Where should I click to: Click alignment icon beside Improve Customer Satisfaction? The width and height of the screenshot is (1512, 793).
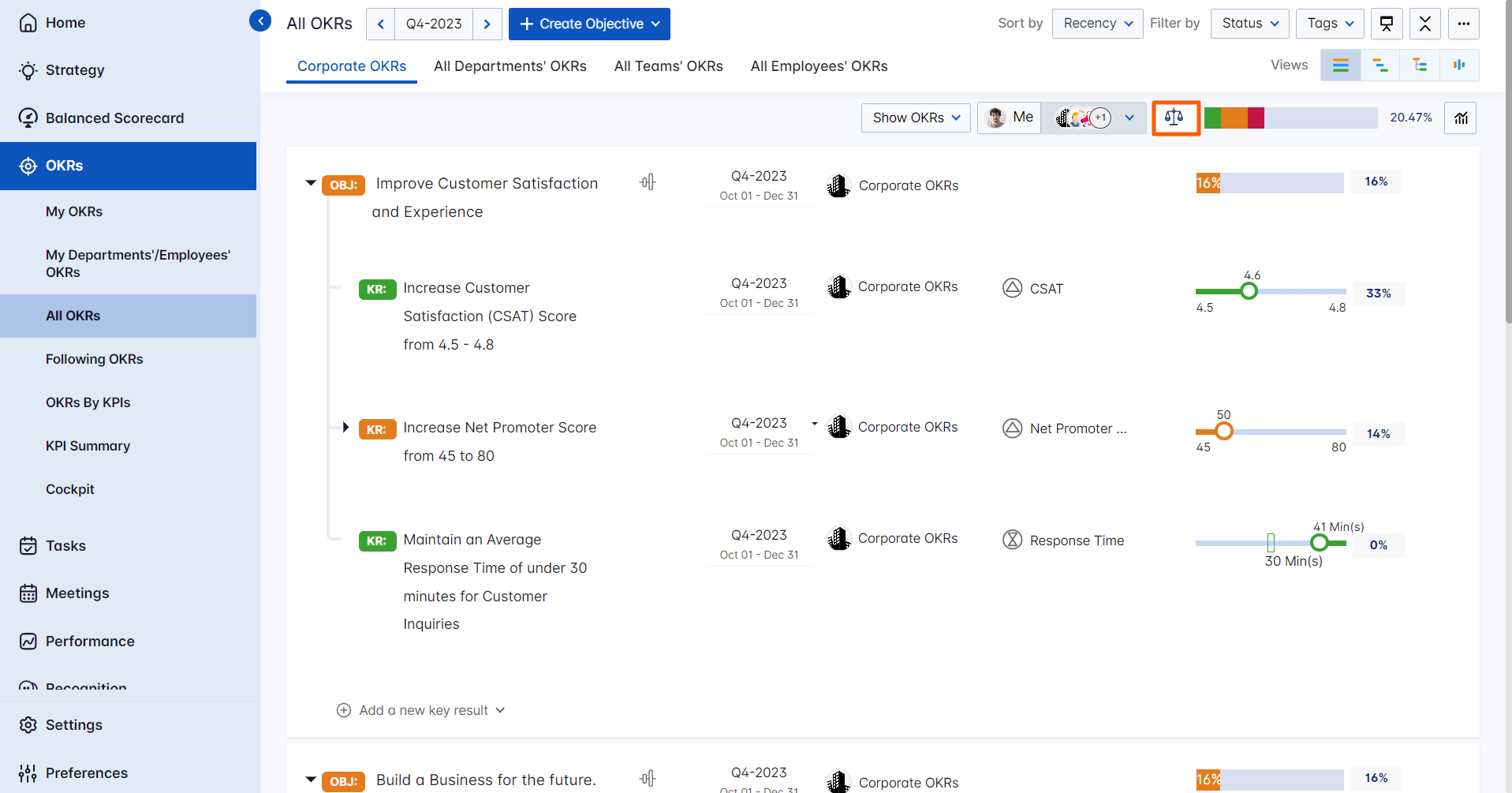(648, 182)
